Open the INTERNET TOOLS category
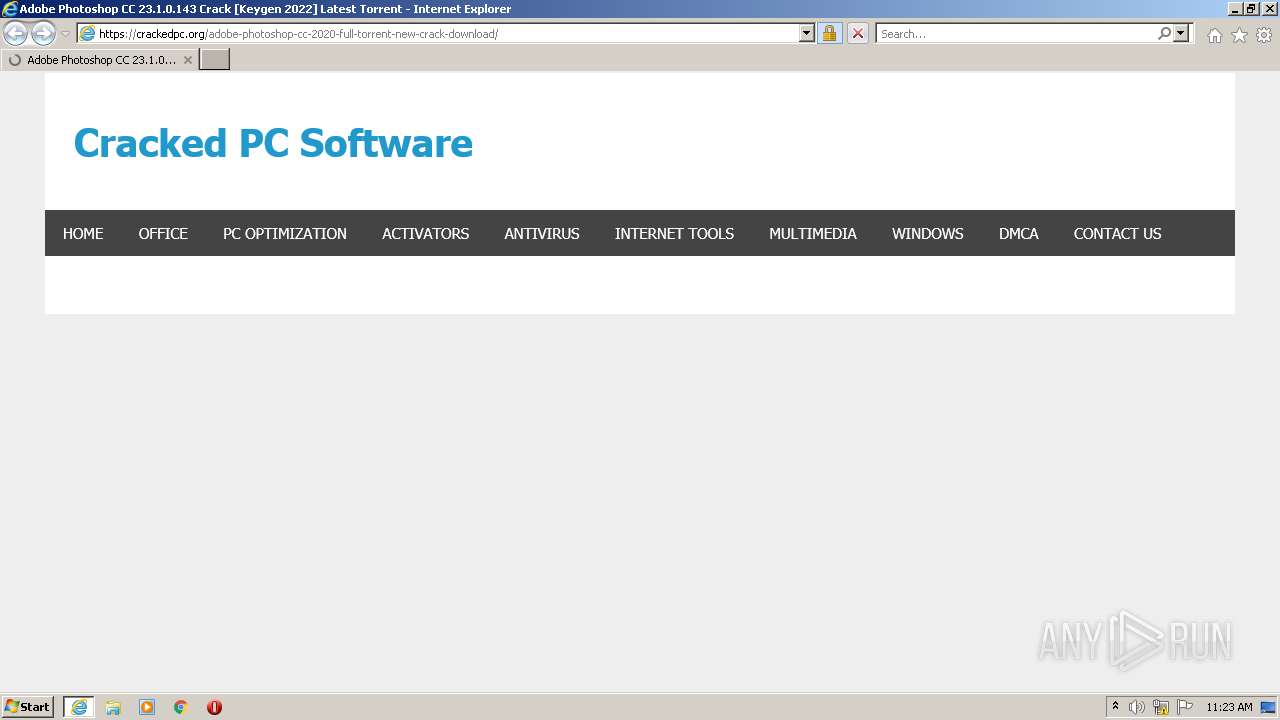This screenshot has width=1280, height=720. [674, 233]
